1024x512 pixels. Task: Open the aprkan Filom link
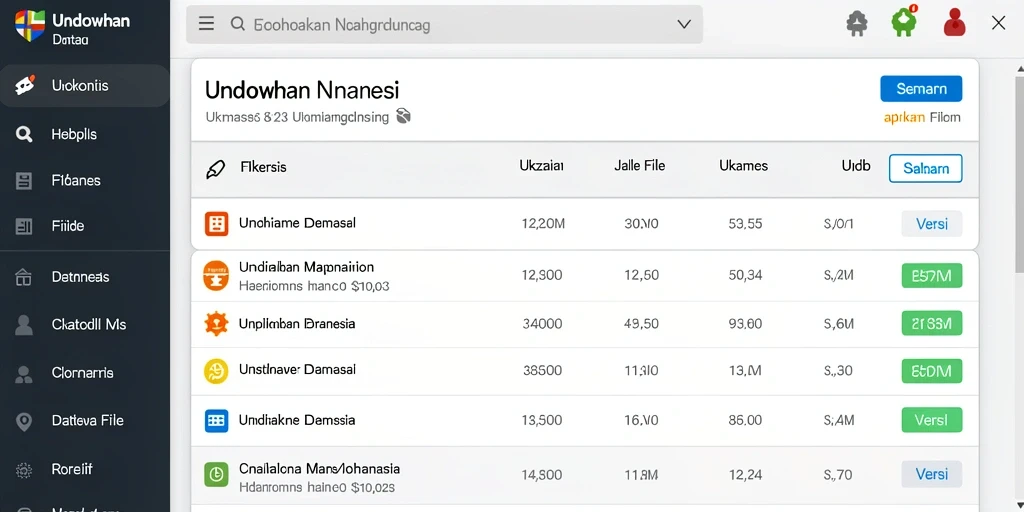(921, 118)
